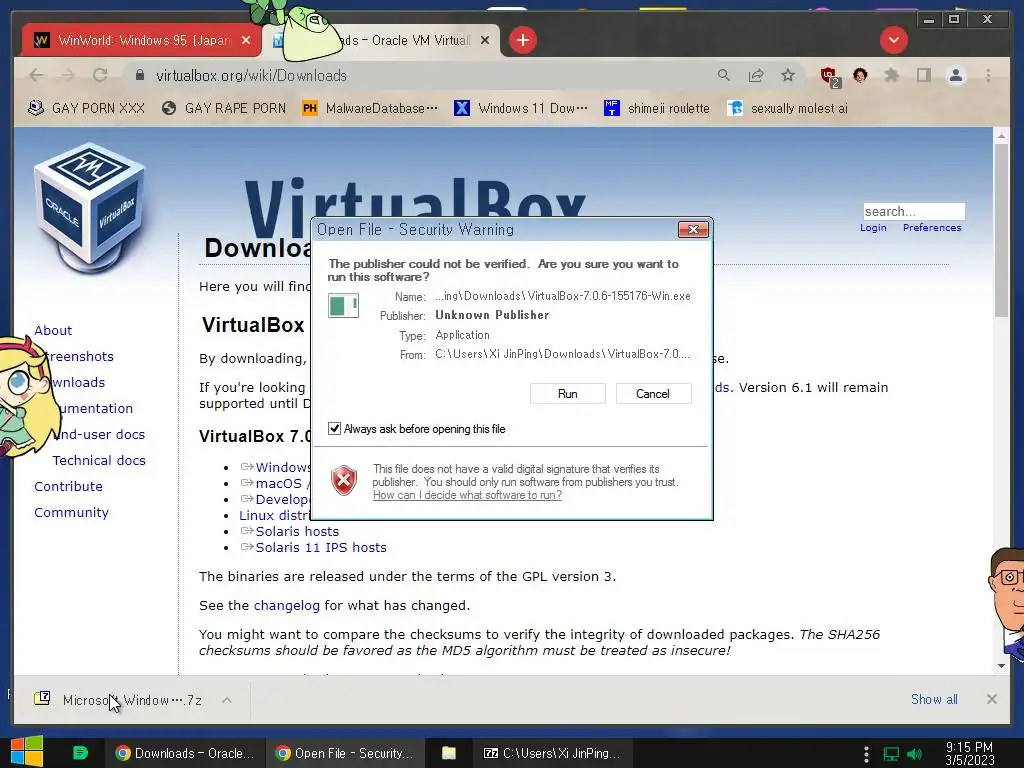Toggle the browser side panel

coord(923,76)
